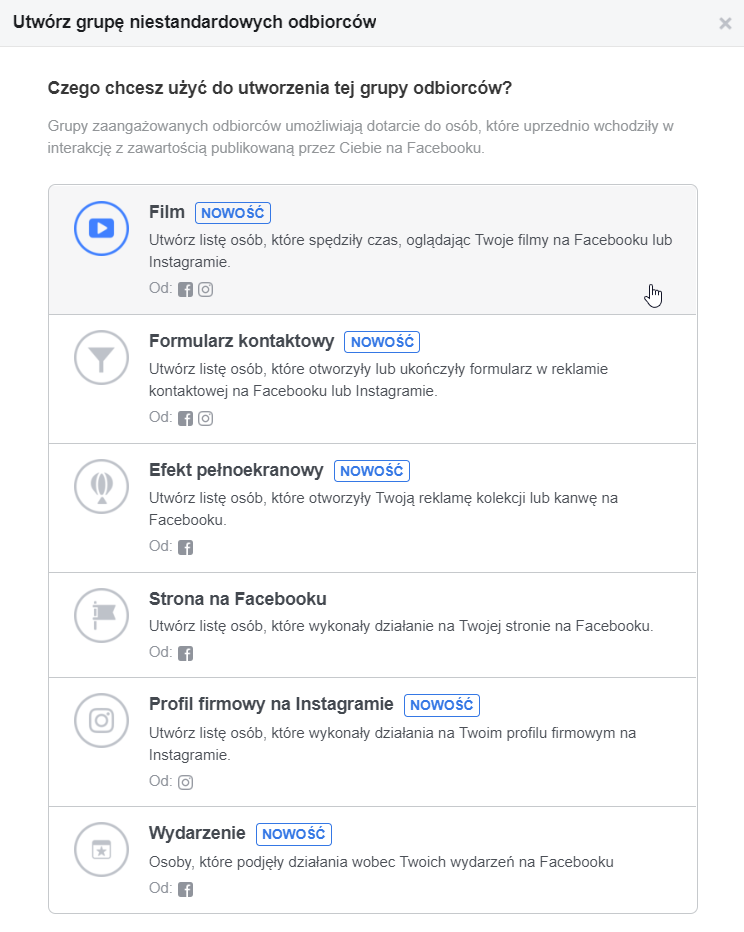
Task: Click Instagram source icon under Profil firmowy
Action: coord(185,782)
